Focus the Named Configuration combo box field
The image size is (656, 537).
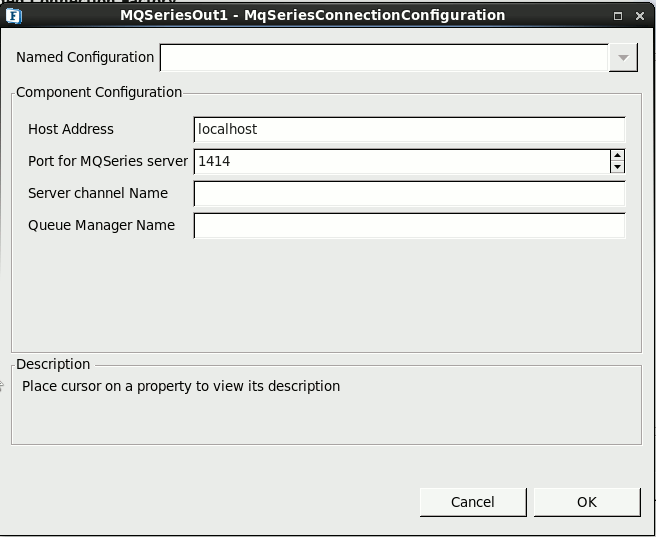[x=384, y=57]
